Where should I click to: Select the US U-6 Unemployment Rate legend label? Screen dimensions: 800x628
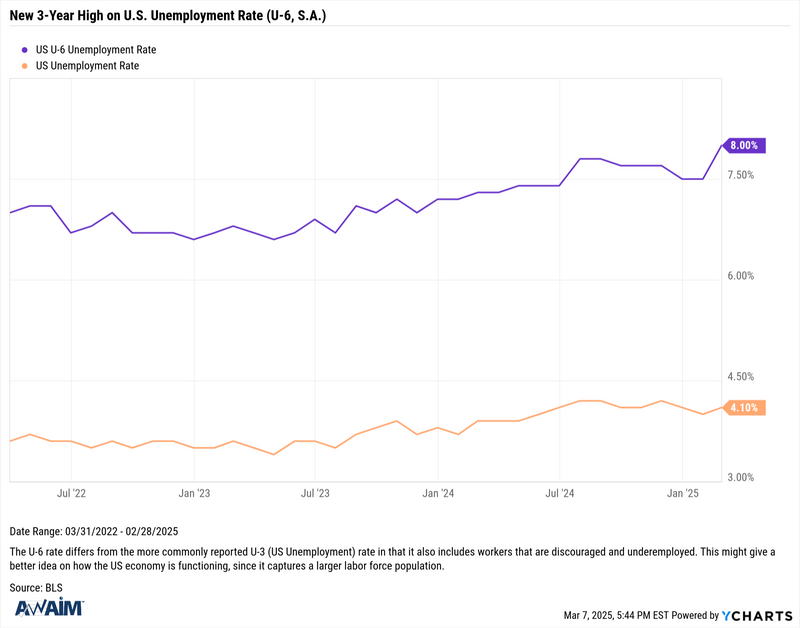pos(96,50)
